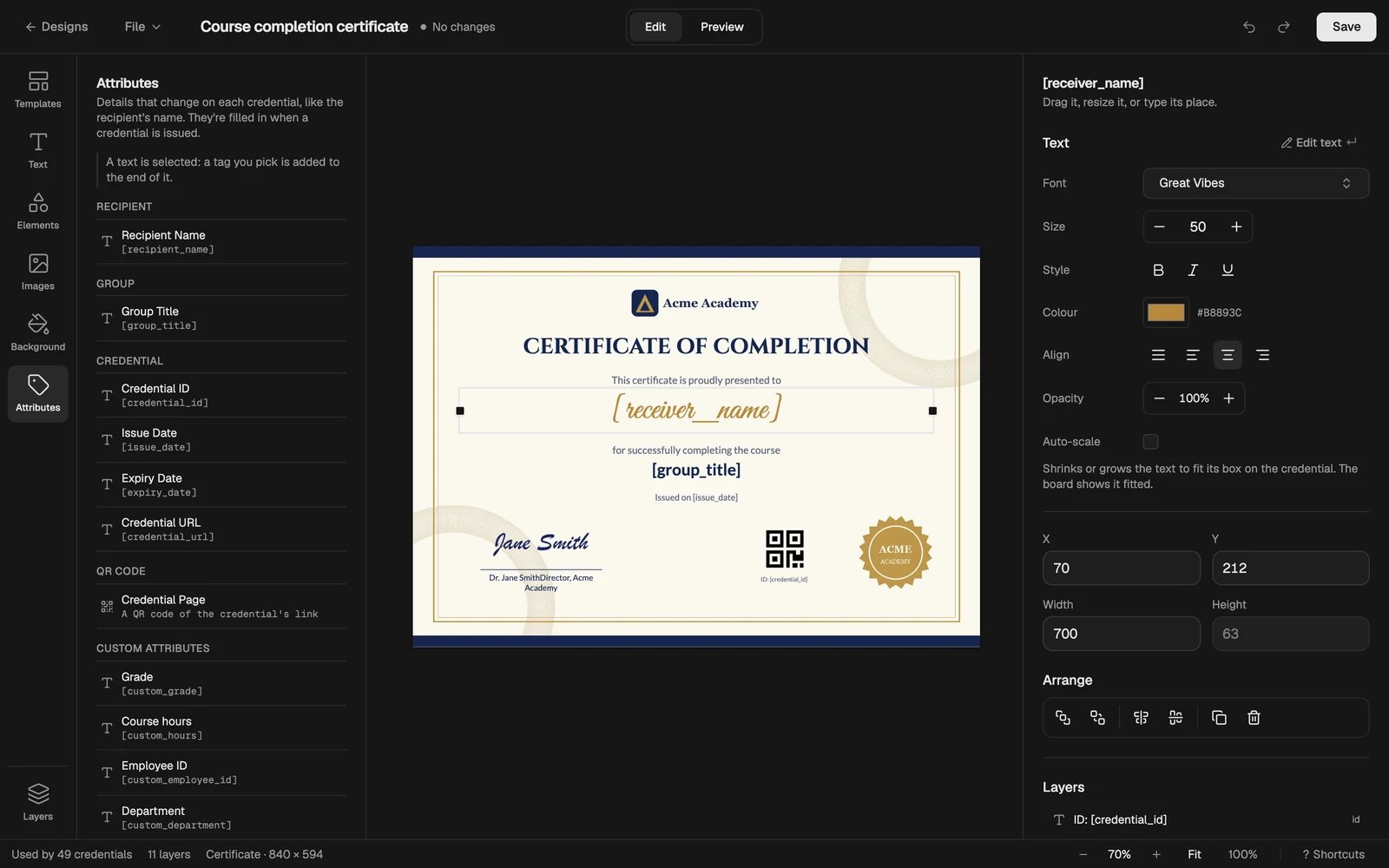Set text alignment to right
This screenshot has height=868, width=1389.
click(1262, 355)
